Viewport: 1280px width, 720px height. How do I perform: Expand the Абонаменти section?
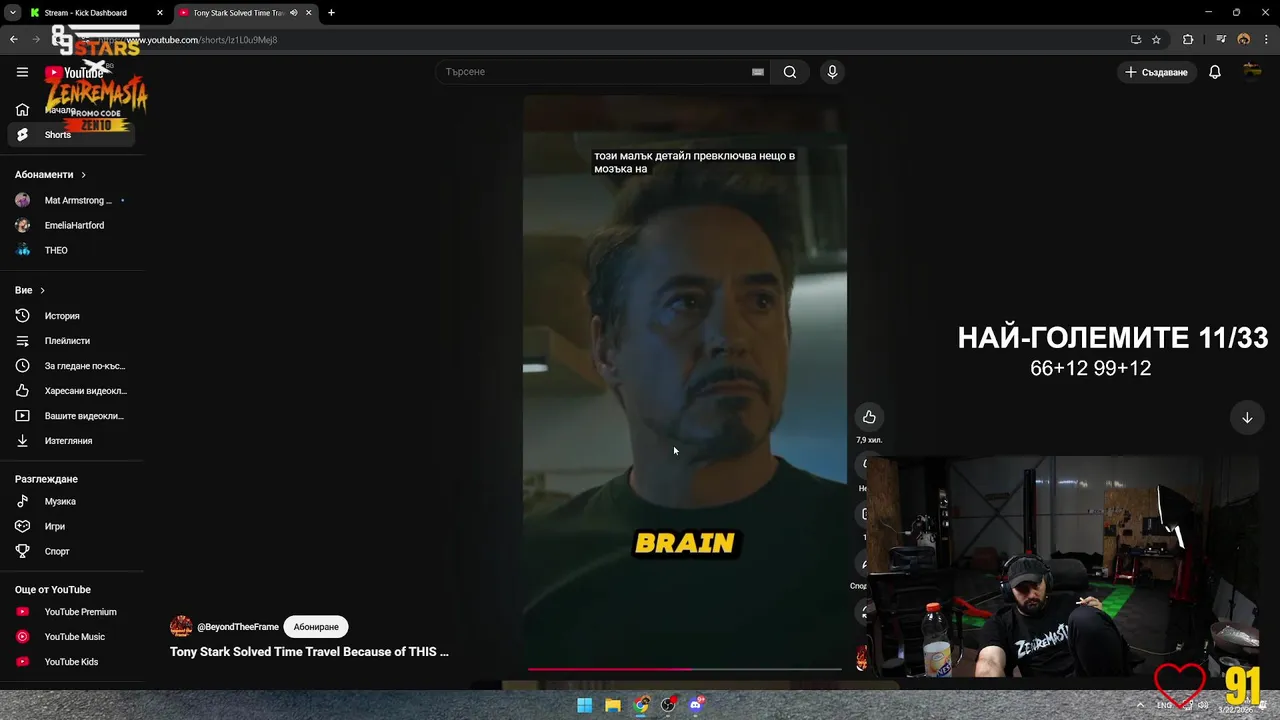click(50, 175)
